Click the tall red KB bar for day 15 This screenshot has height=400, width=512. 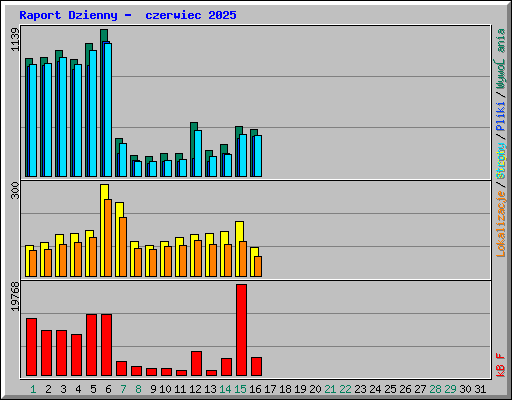(x=241, y=330)
